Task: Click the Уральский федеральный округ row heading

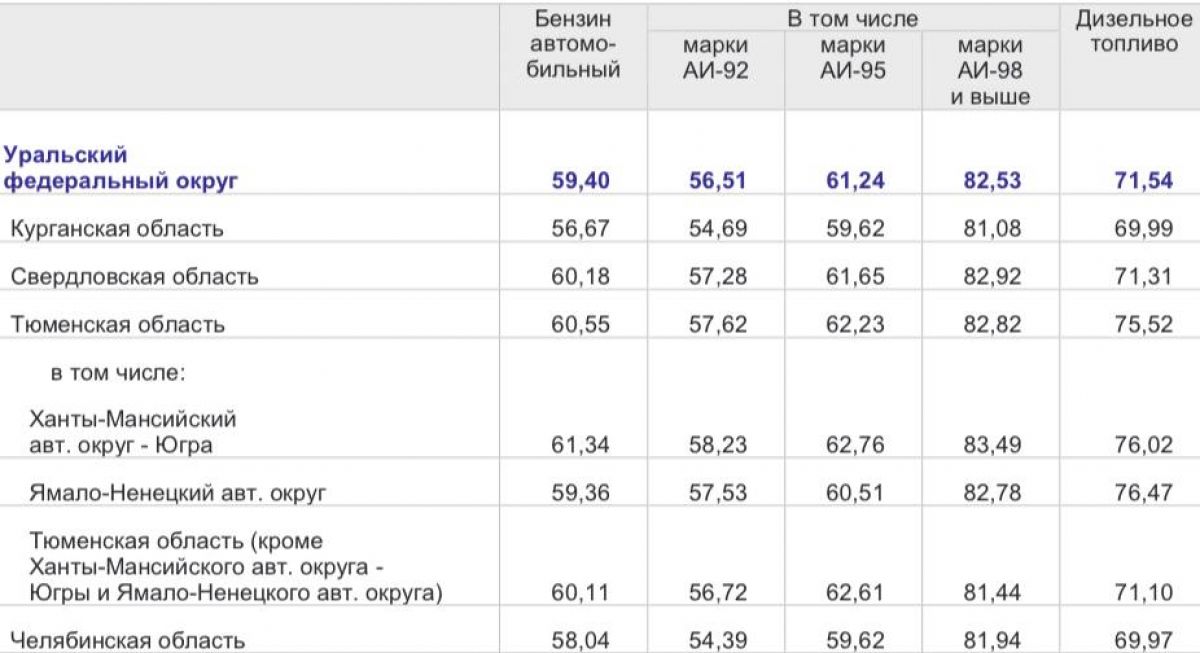Action: tap(121, 168)
